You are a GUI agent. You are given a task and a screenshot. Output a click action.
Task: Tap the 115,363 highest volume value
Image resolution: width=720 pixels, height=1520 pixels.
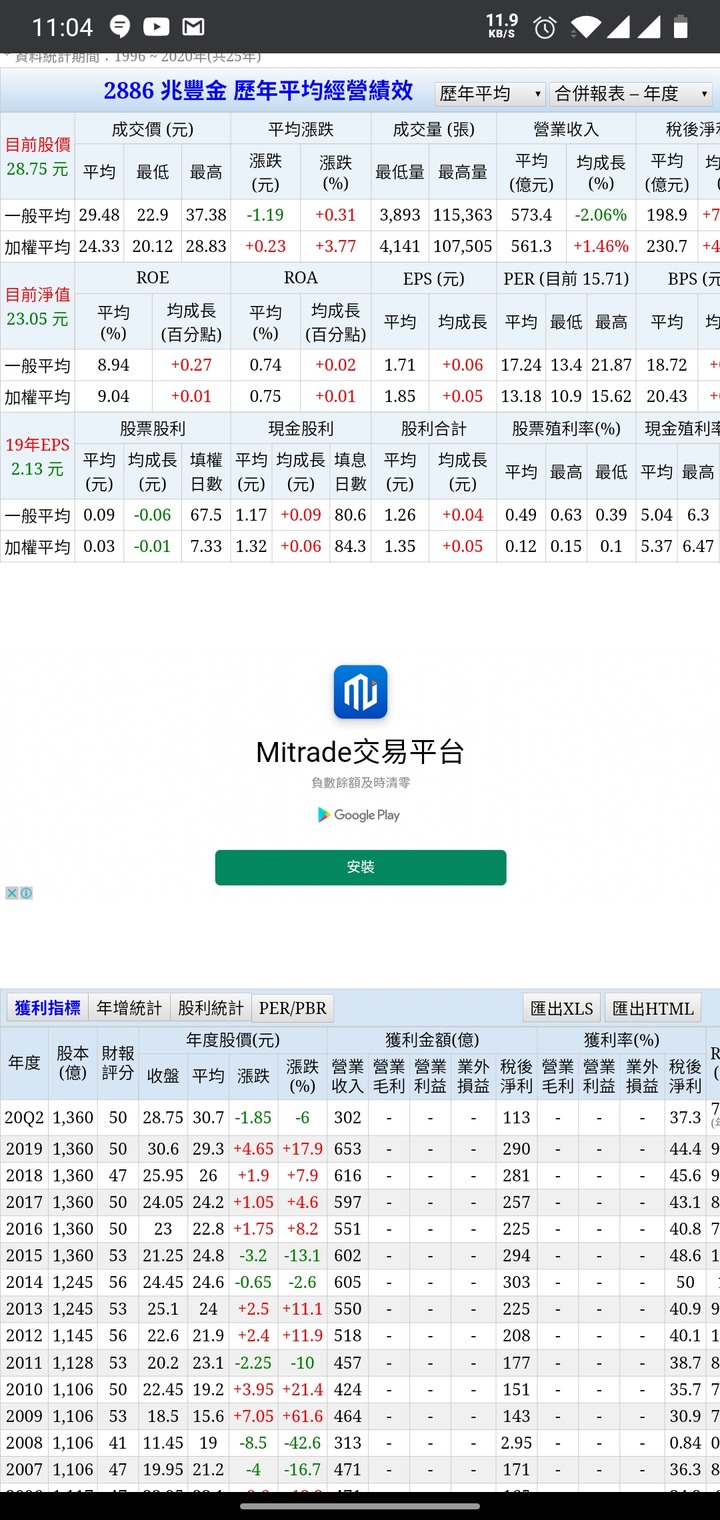463,215
